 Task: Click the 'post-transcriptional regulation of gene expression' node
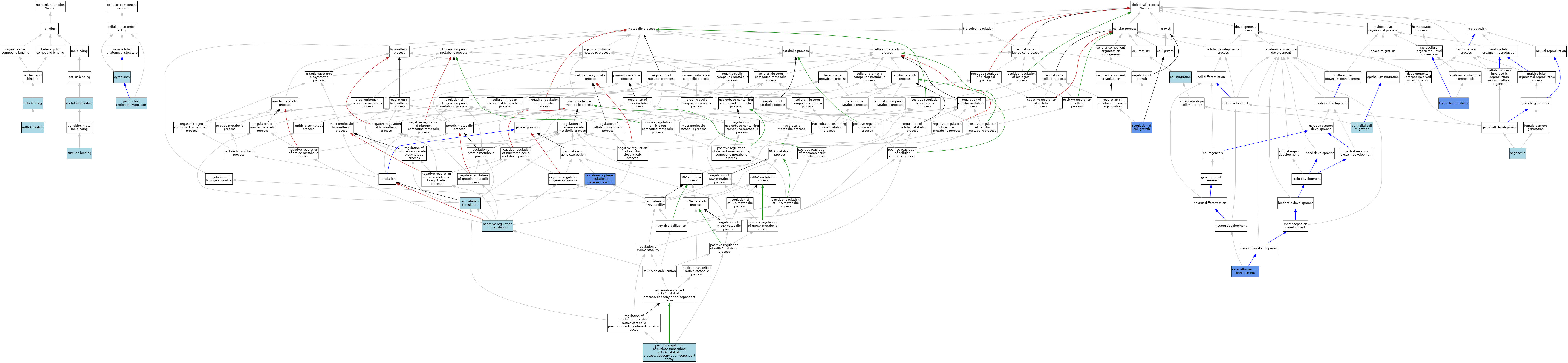click(600, 179)
